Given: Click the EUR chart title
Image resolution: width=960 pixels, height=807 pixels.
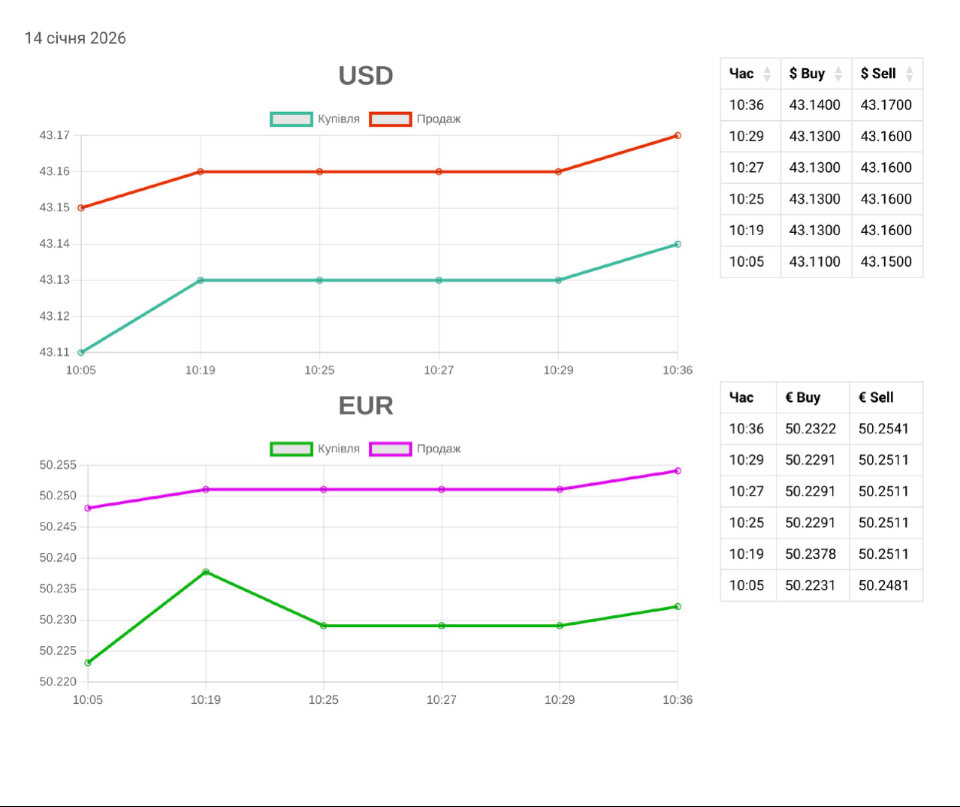Looking at the screenshot, I should 365,406.
